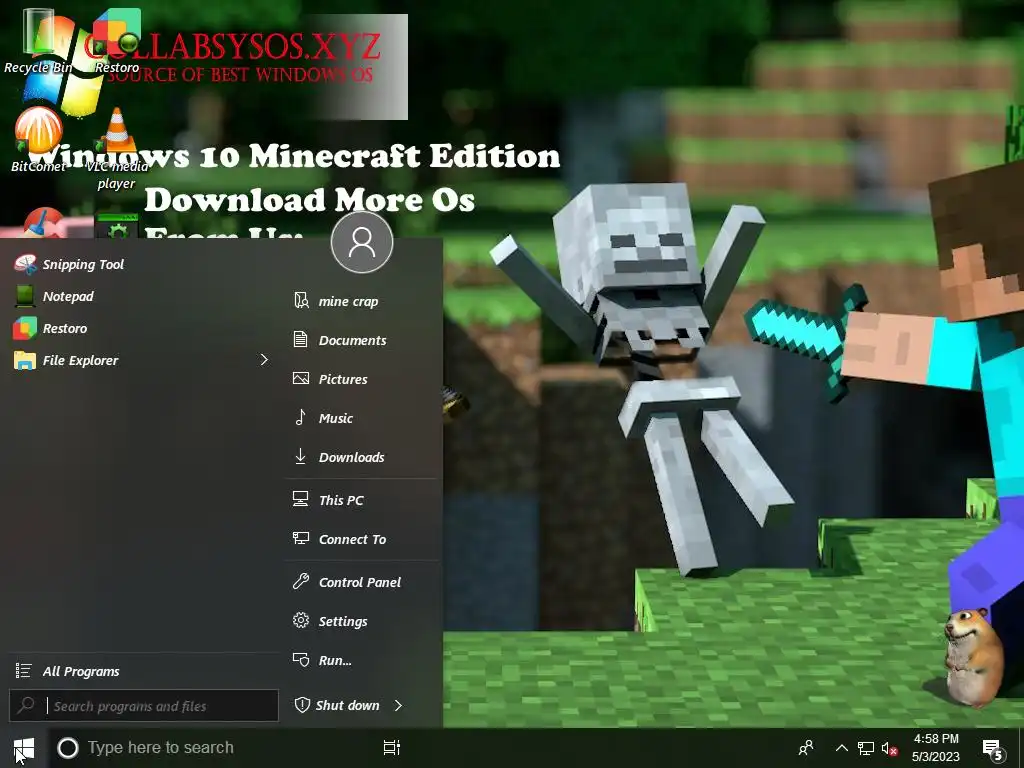Click the Documents page icon
The width and height of the screenshot is (1024, 768).
point(300,339)
